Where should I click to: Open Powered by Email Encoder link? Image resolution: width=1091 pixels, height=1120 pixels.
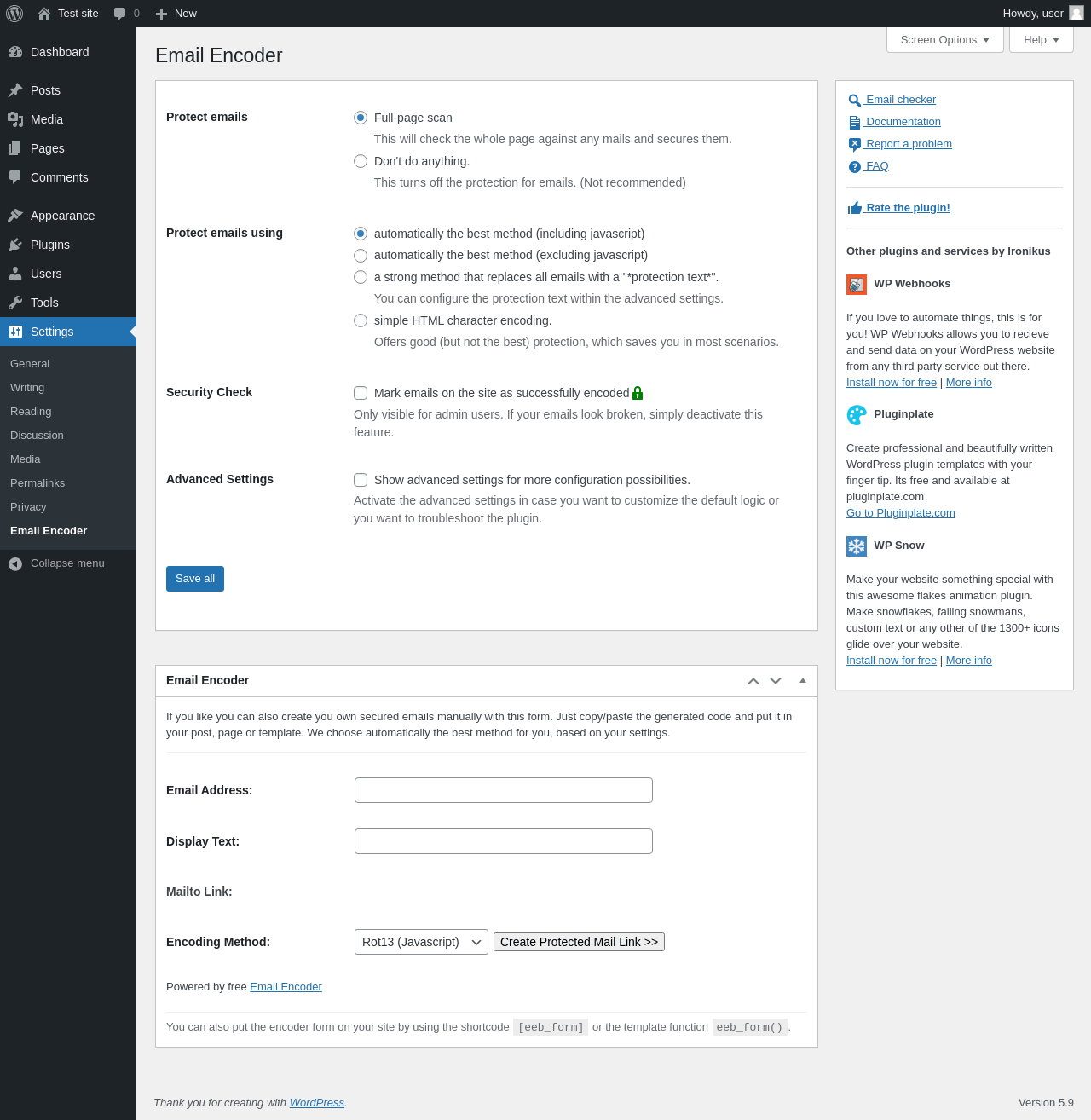click(286, 987)
